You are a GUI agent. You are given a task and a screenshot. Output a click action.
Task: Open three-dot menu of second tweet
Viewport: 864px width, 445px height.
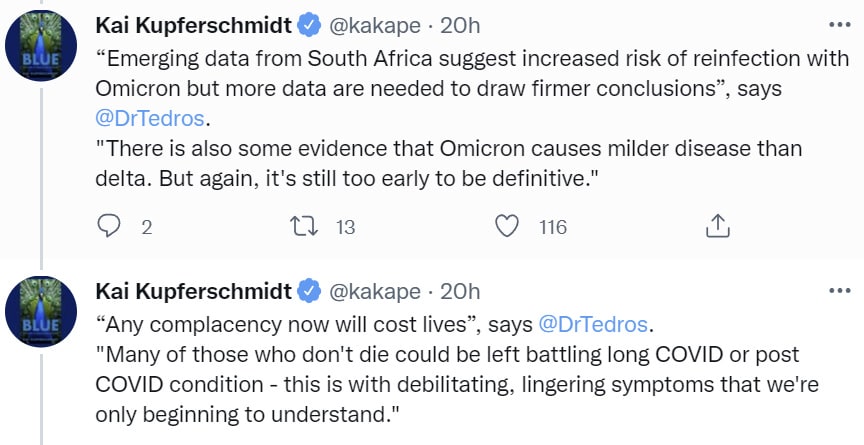point(840,291)
